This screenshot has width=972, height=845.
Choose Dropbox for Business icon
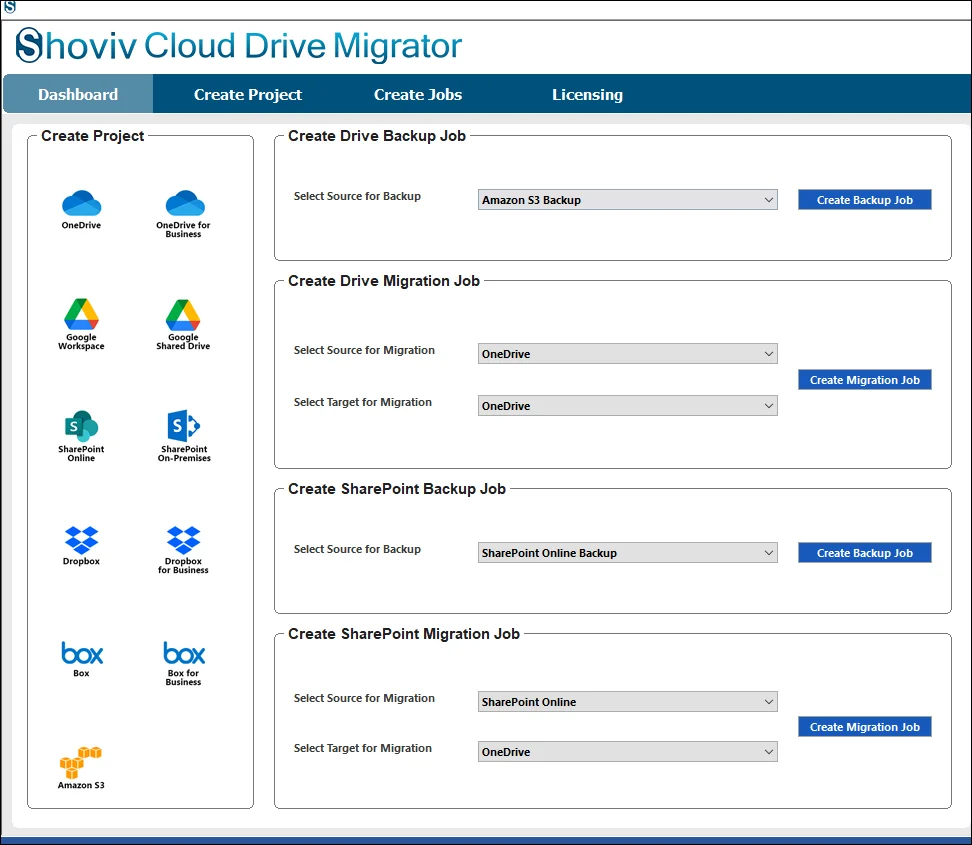point(183,550)
